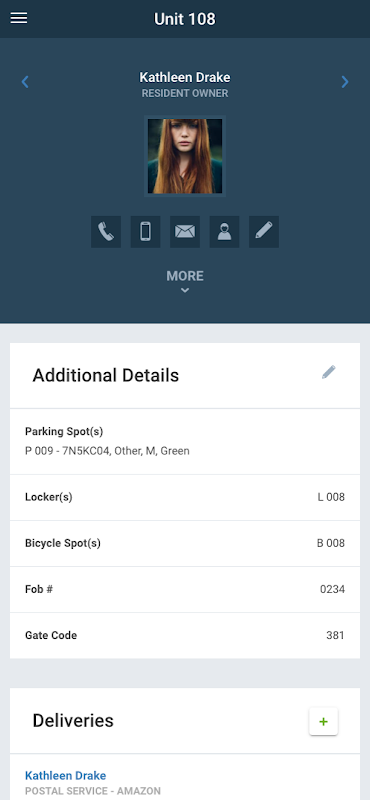The width and height of the screenshot is (370, 800).
Task: Select the Gate Code 381 row
Action: click(x=185, y=635)
